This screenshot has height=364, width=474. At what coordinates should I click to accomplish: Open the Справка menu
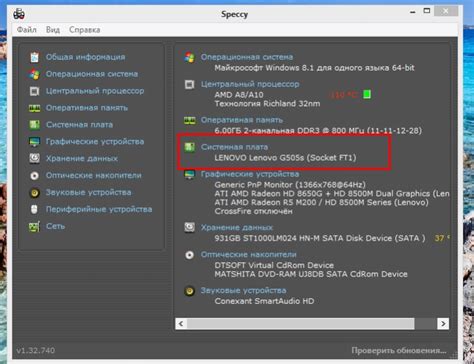click(x=84, y=30)
